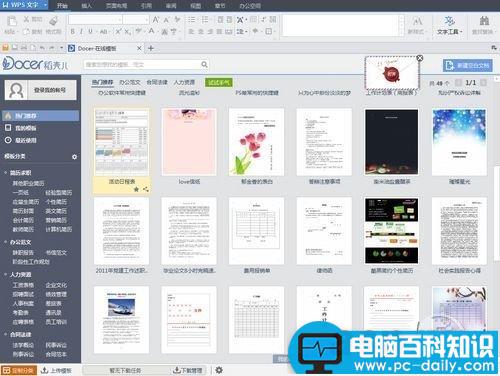
Task: Click the green highlighted category tab
Action: click(x=219, y=82)
